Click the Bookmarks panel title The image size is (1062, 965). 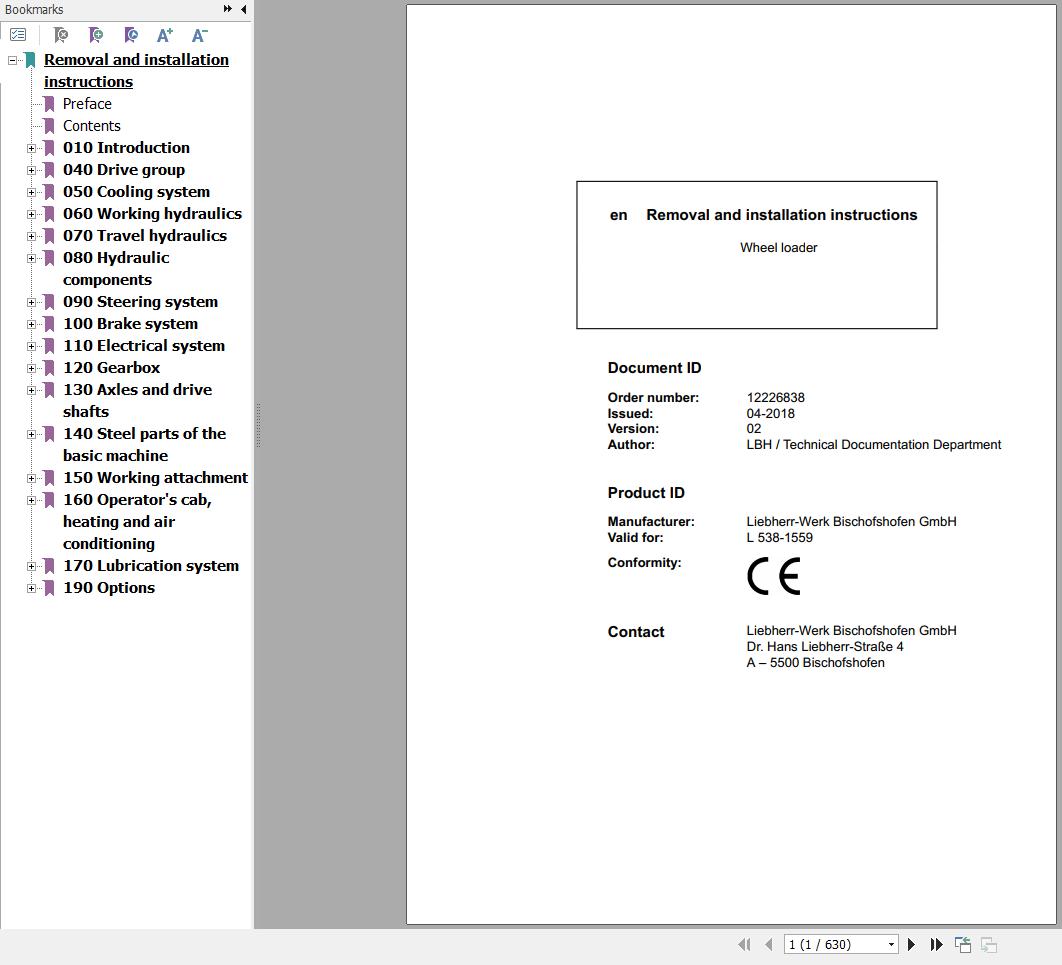(34, 9)
